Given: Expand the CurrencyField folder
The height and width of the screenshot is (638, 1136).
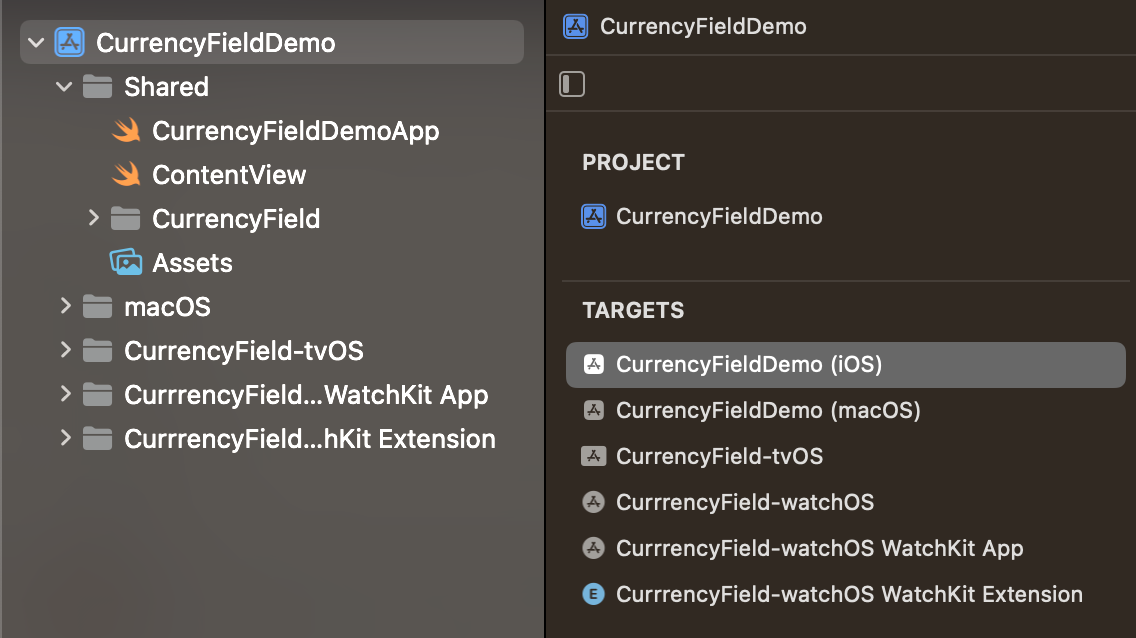Looking at the screenshot, I should (93, 219).
